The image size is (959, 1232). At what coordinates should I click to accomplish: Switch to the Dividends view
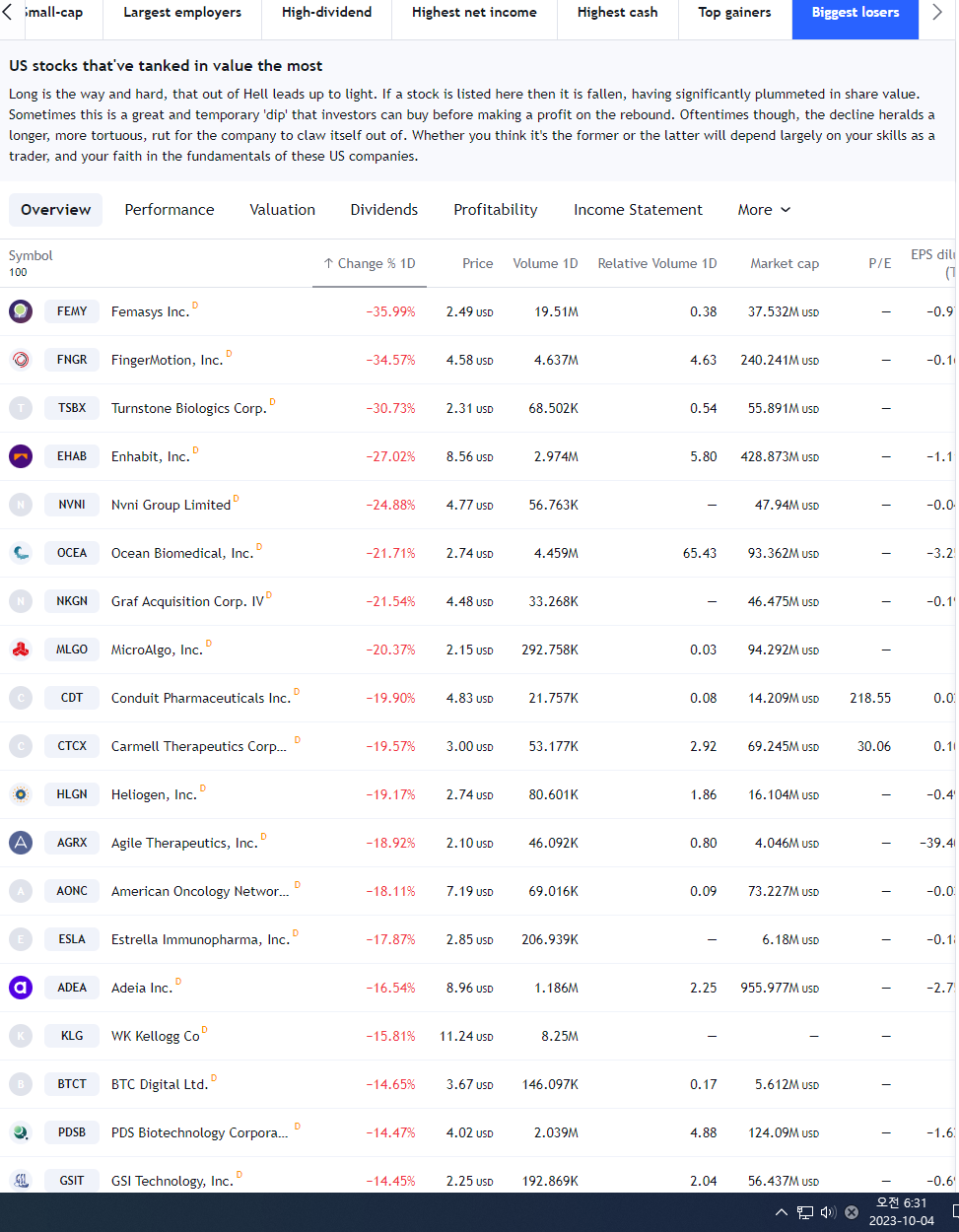pos(384,210)
